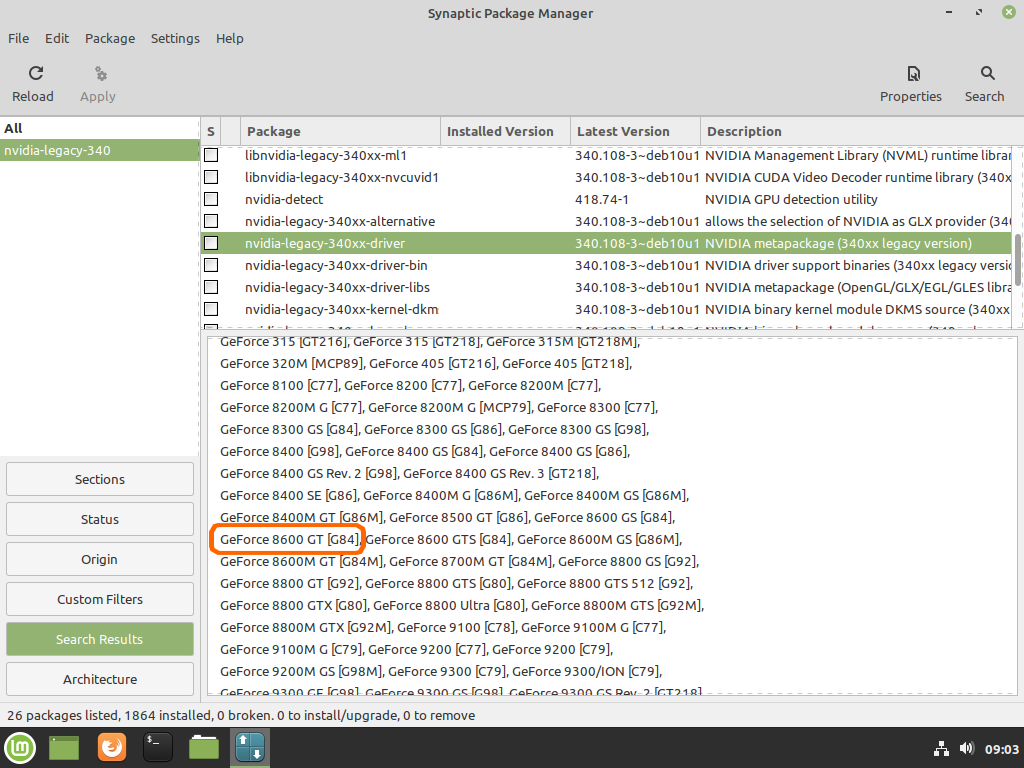
Task: Sort by Installed Version column header
Action: 505,131
